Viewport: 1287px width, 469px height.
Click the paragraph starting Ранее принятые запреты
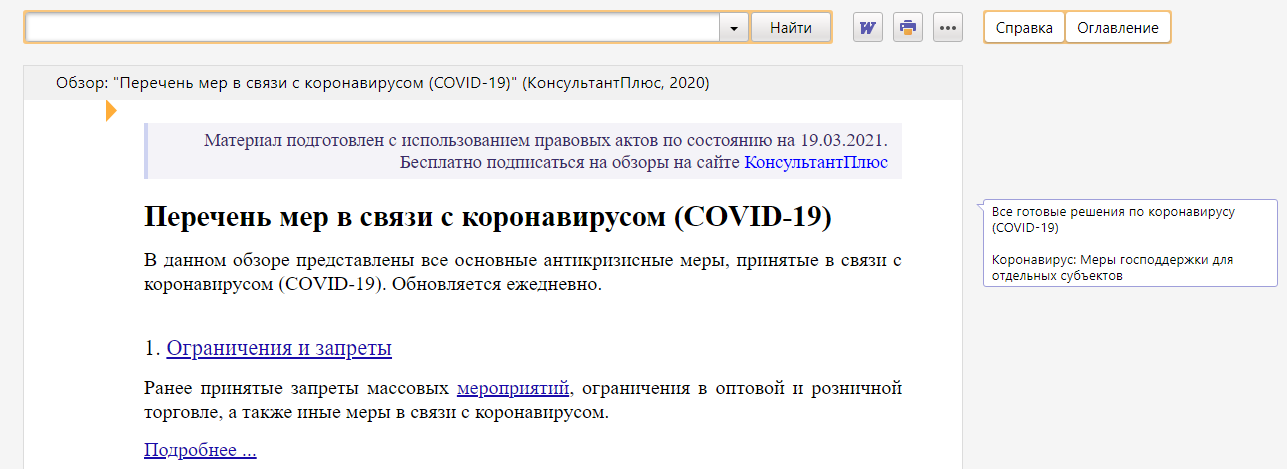523,399
